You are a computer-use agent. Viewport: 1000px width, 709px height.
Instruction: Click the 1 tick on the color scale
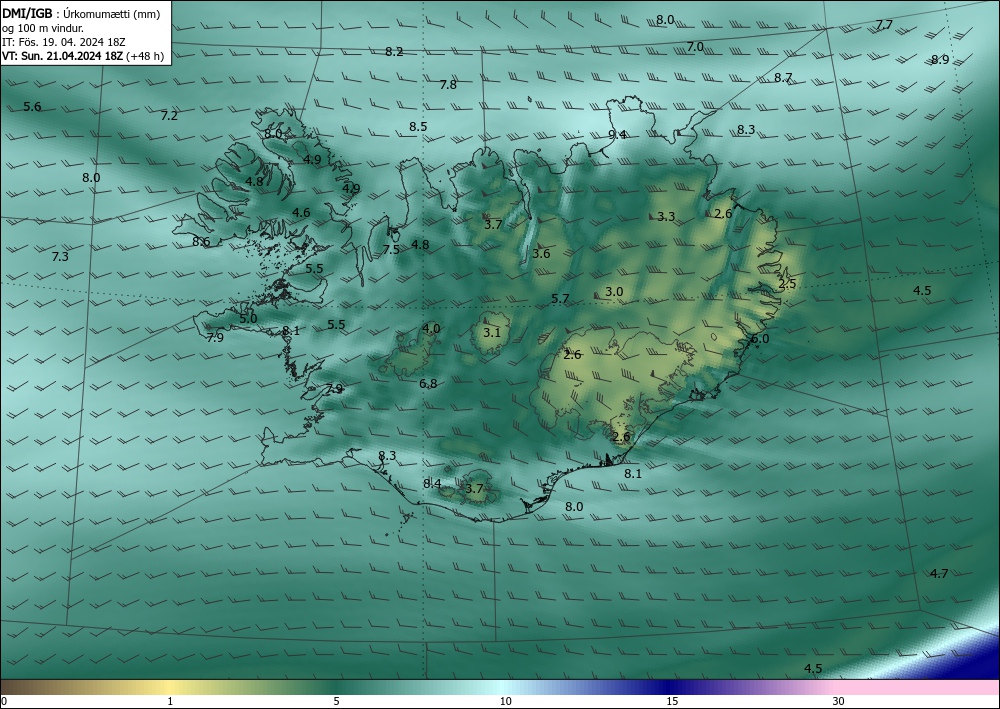tap(170, 701)
